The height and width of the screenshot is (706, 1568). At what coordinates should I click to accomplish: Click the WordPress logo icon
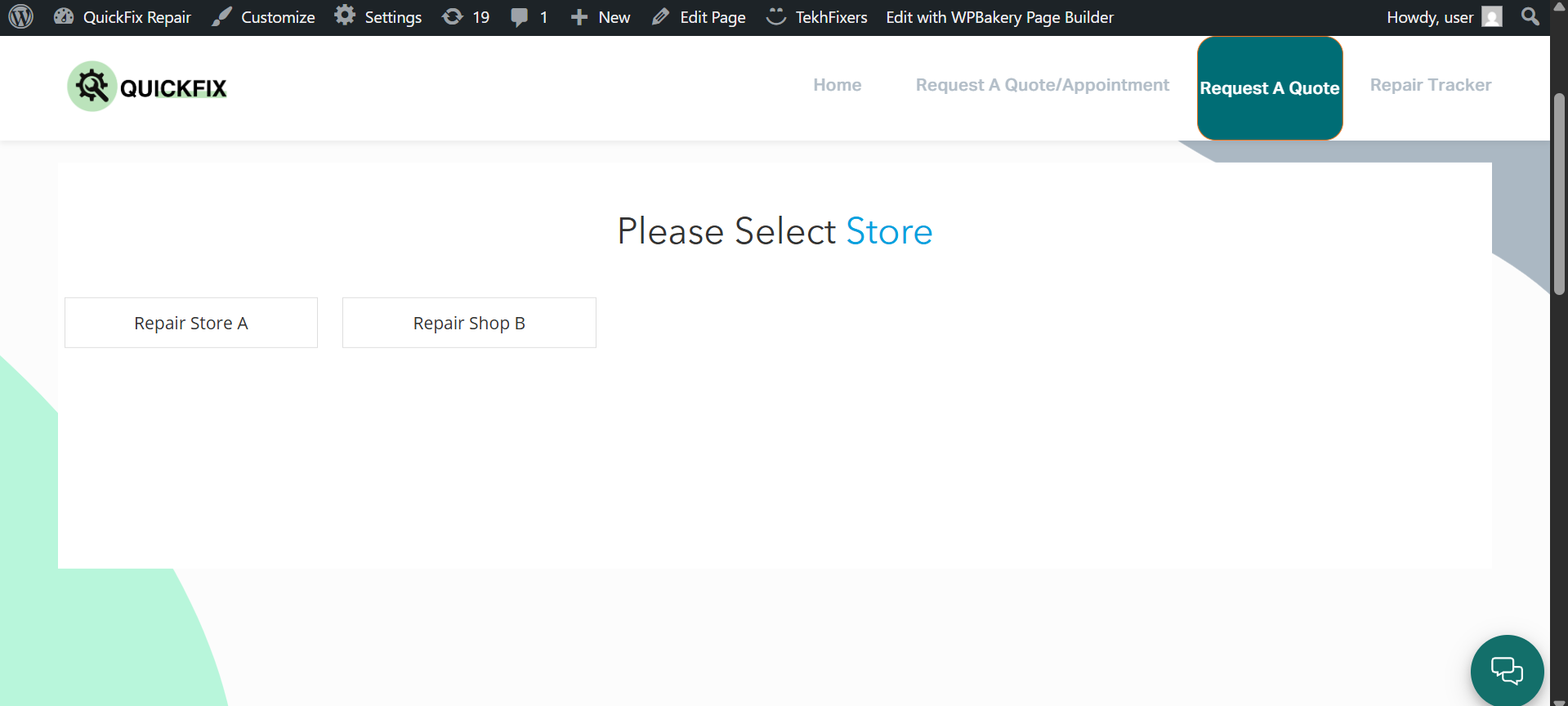[20, 17]
